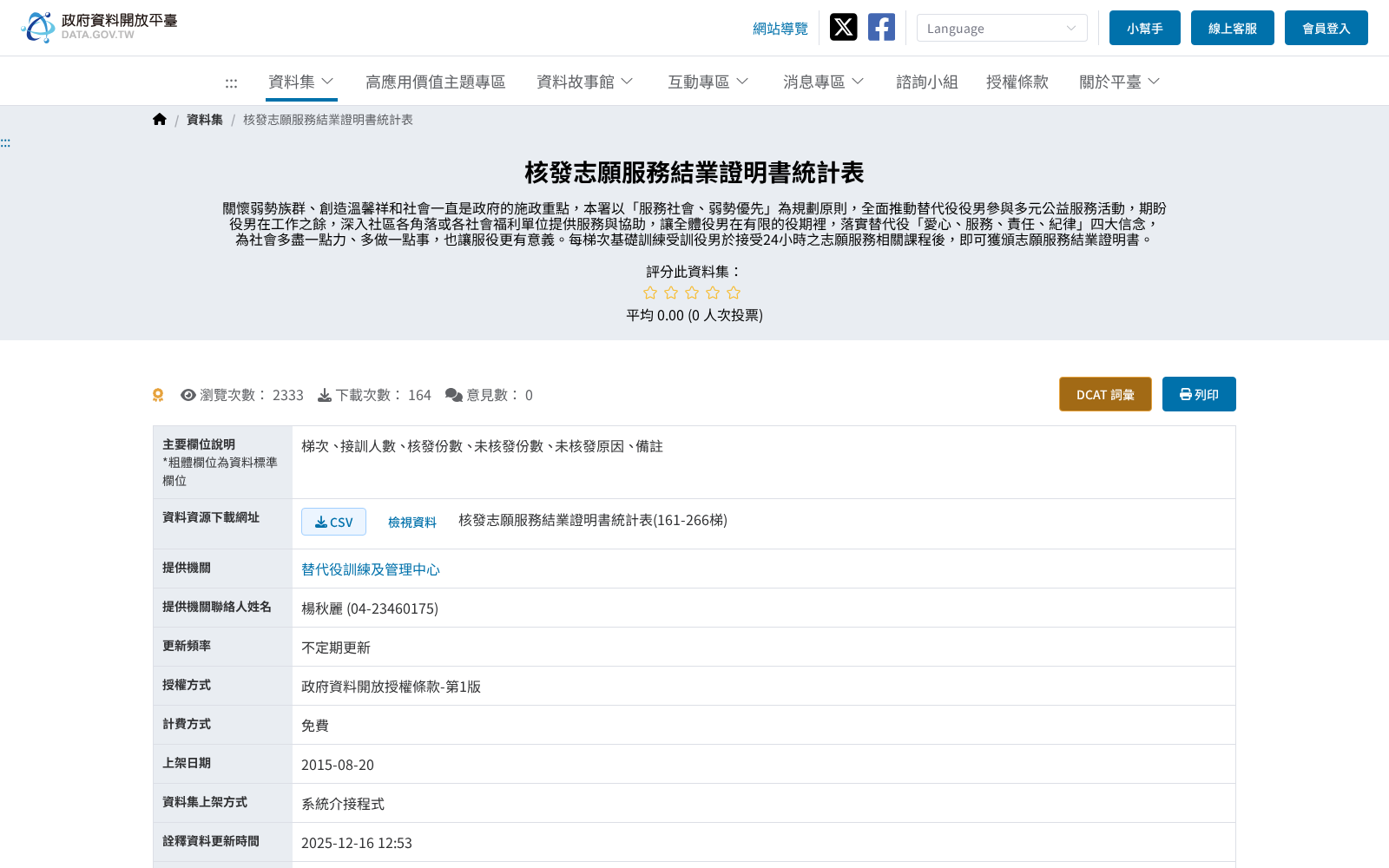Click the 線上客服 button
1389x868 pixels.
tap(1233, 28)
